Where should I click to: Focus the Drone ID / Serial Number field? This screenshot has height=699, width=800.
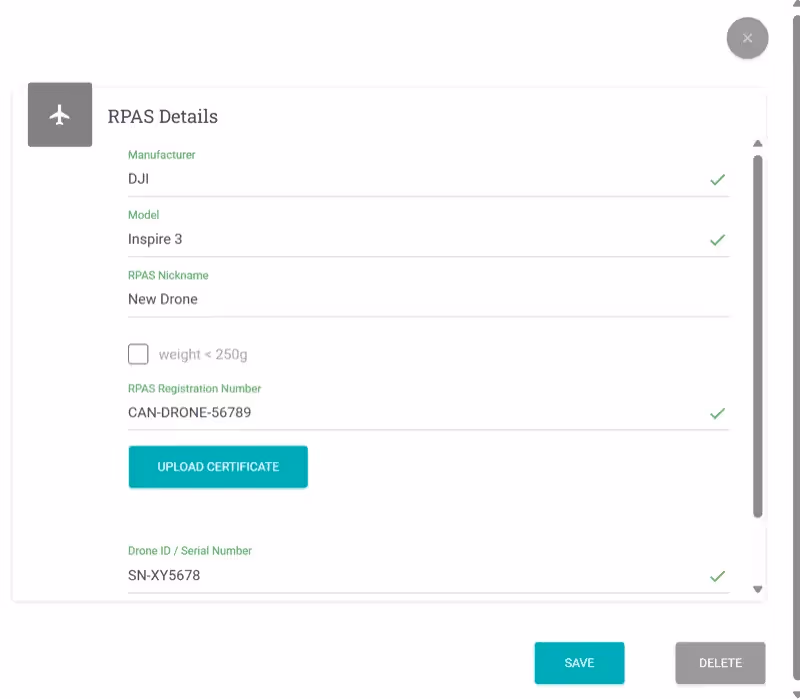[400, 575]
